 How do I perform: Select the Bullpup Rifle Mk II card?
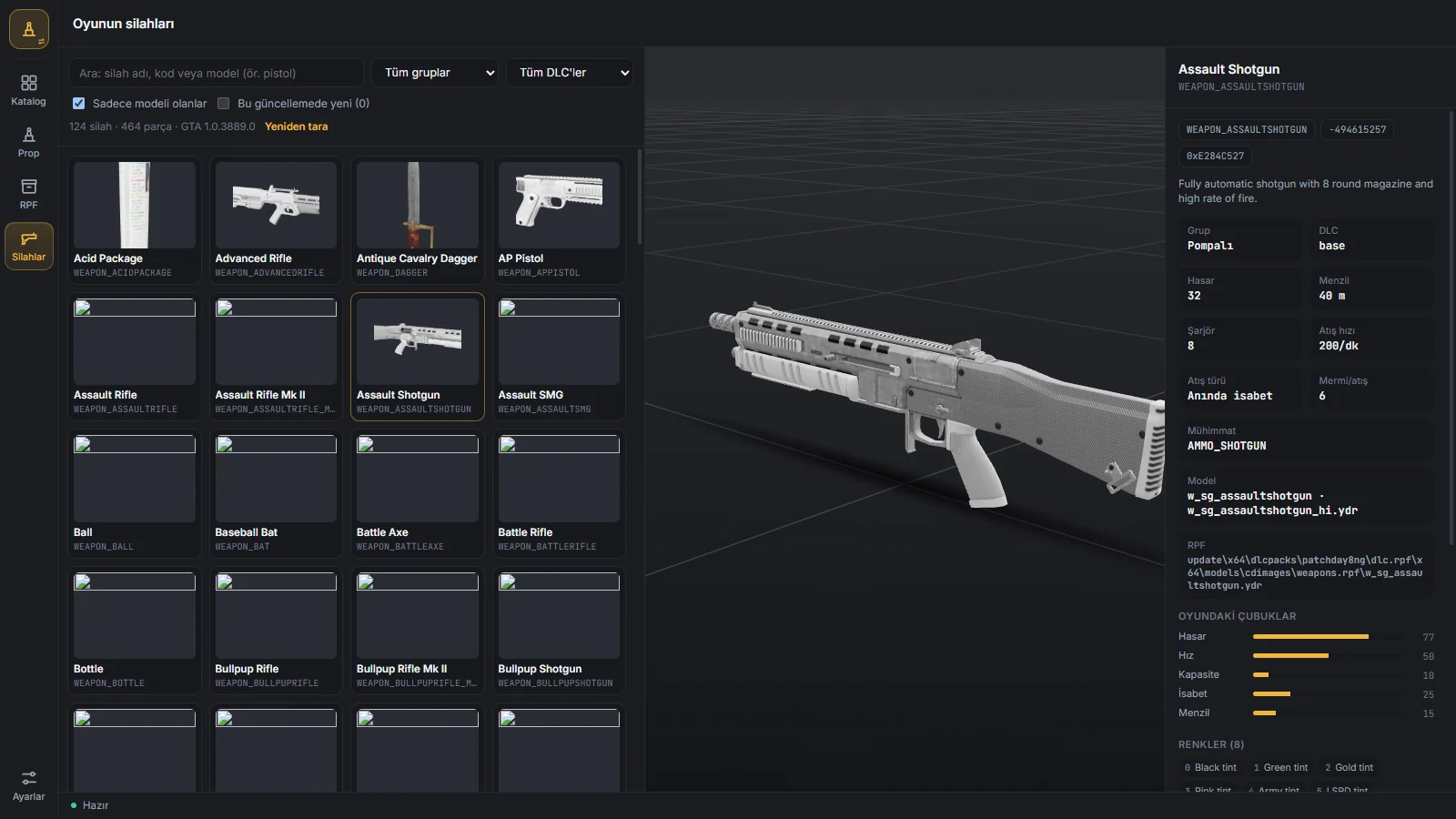418,631
